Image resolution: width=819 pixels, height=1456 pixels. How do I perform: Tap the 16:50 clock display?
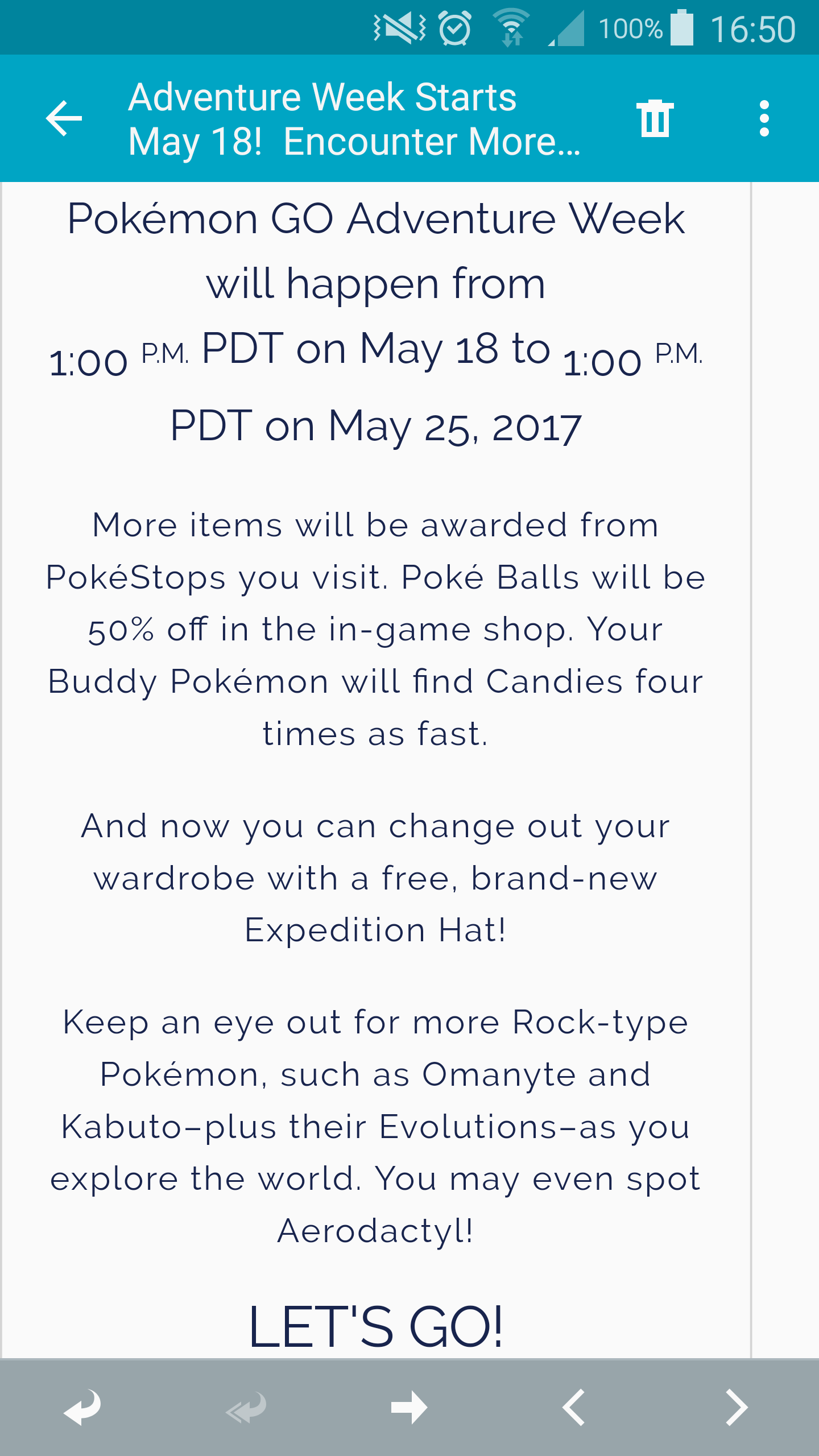pyautogui.click(x=752, y=30)
